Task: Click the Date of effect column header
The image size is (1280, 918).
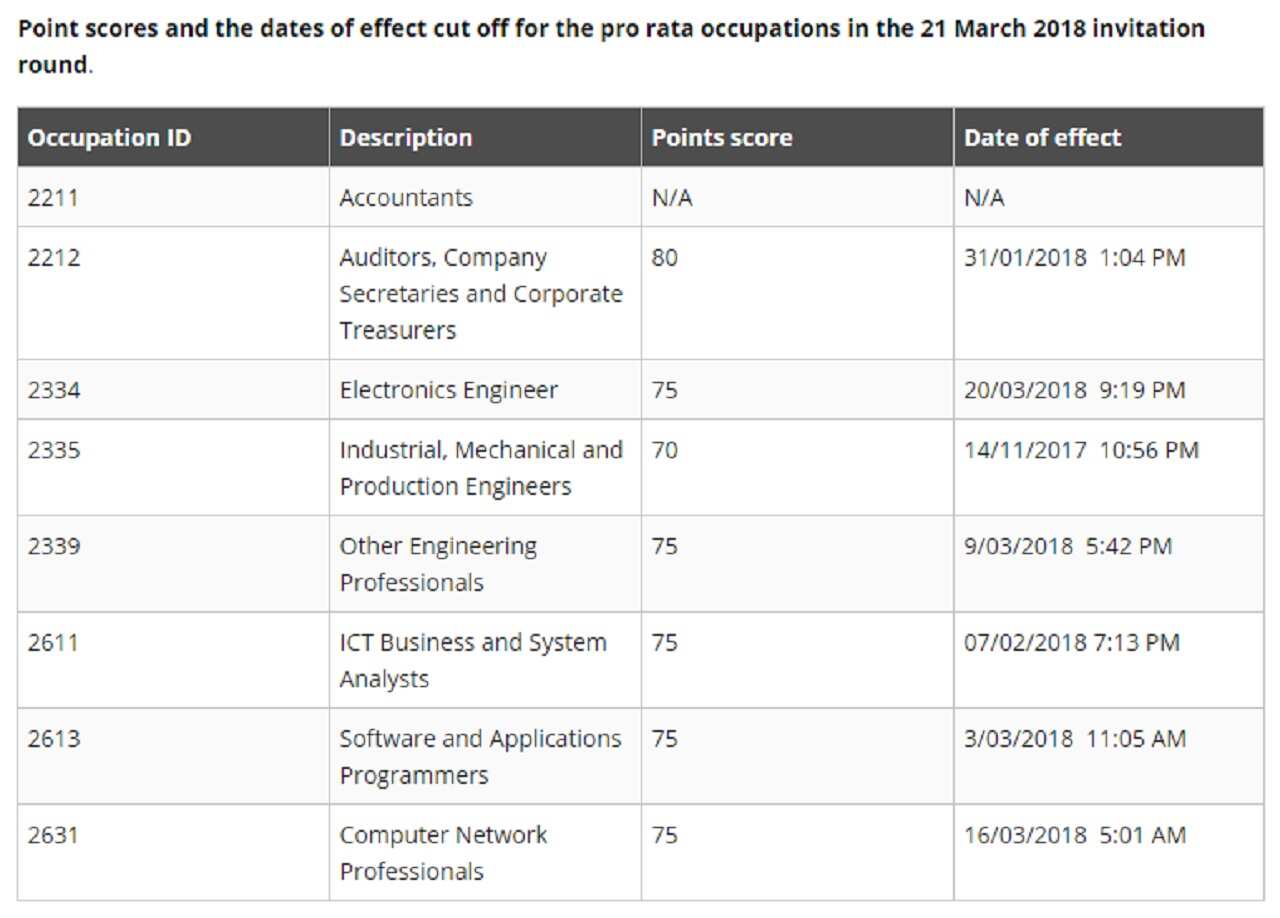Action: [1043, 138]
